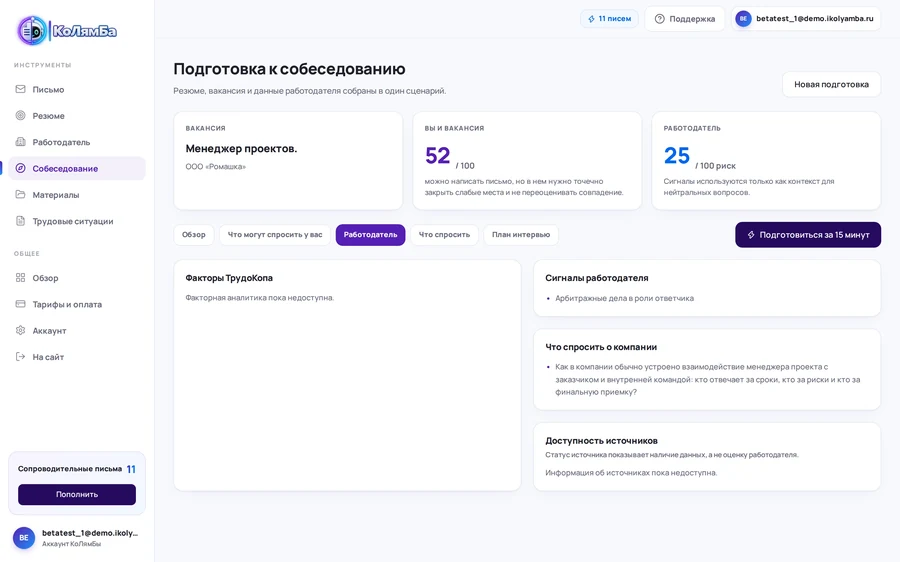Open Аккаунт settings page
The width and height of the screenshot is (900, 562).
click(x=76, y=331)
